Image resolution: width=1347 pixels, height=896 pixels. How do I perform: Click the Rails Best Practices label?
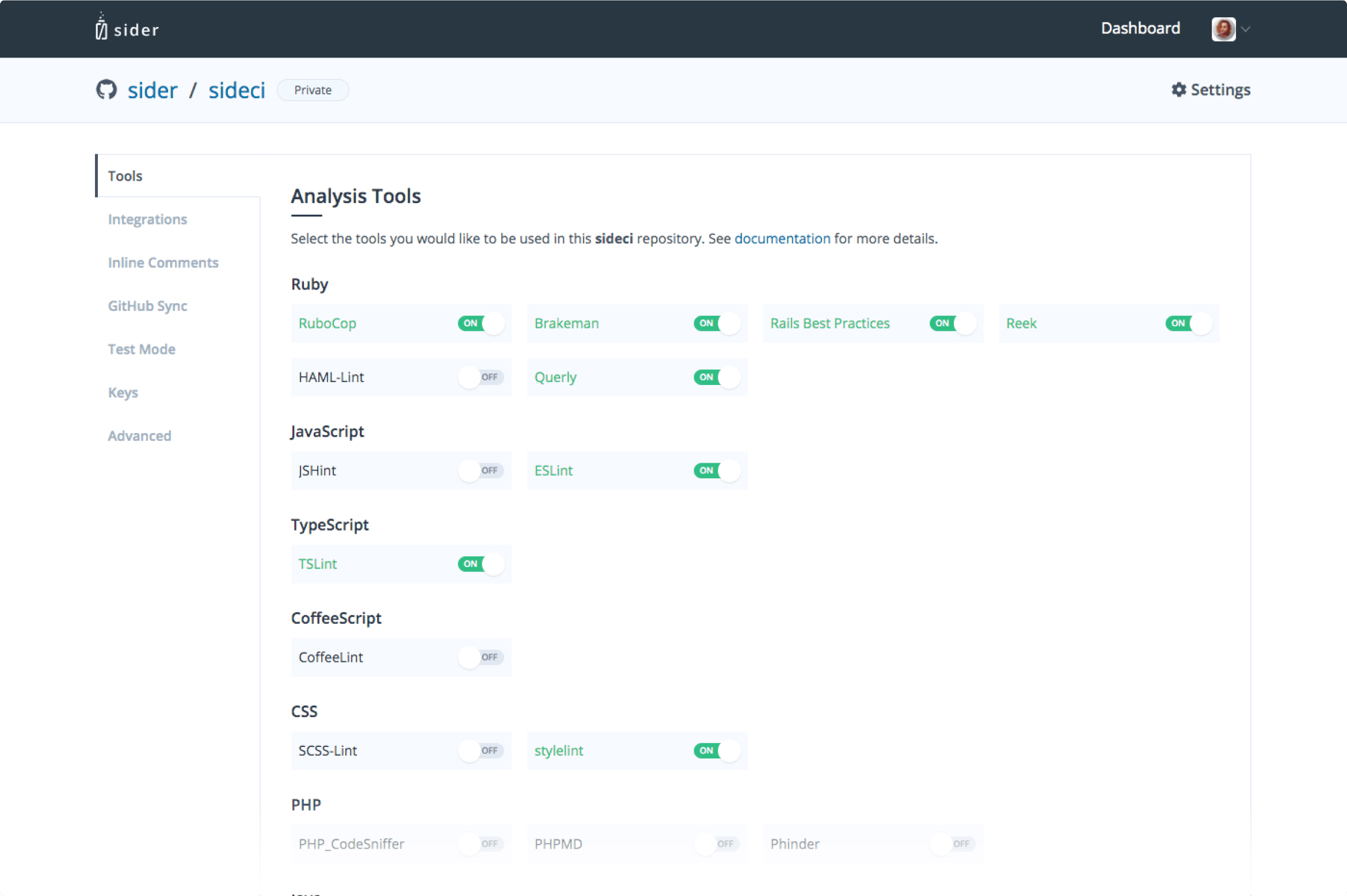tap(830, 323)
